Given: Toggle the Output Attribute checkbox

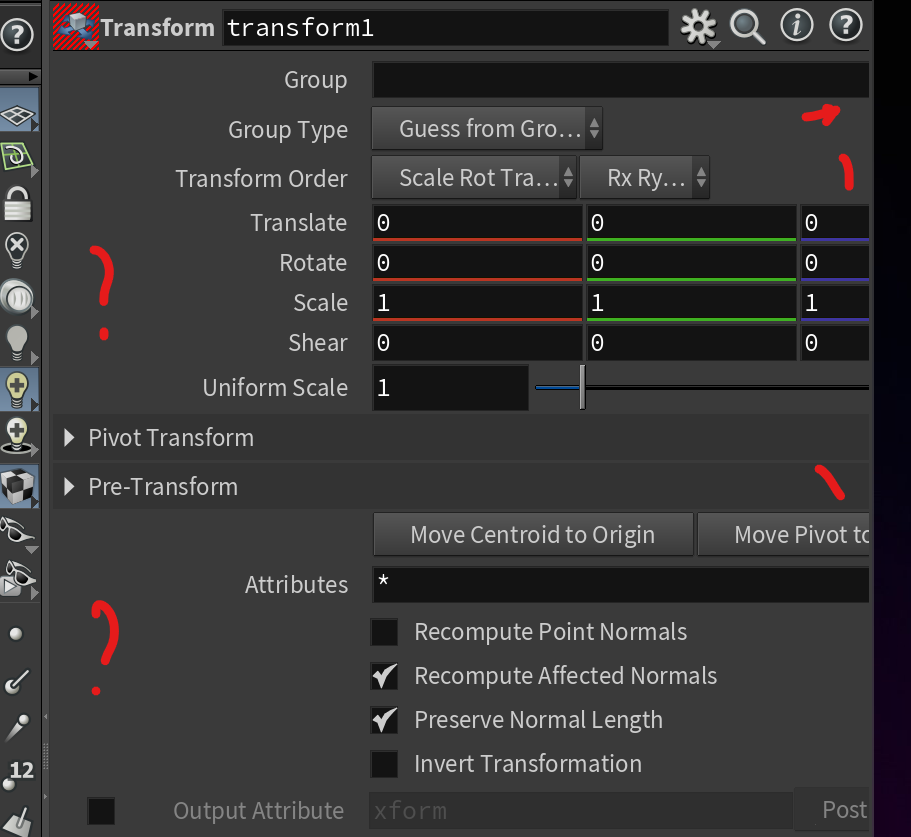Looking at the screenshot, I should 101,811.
